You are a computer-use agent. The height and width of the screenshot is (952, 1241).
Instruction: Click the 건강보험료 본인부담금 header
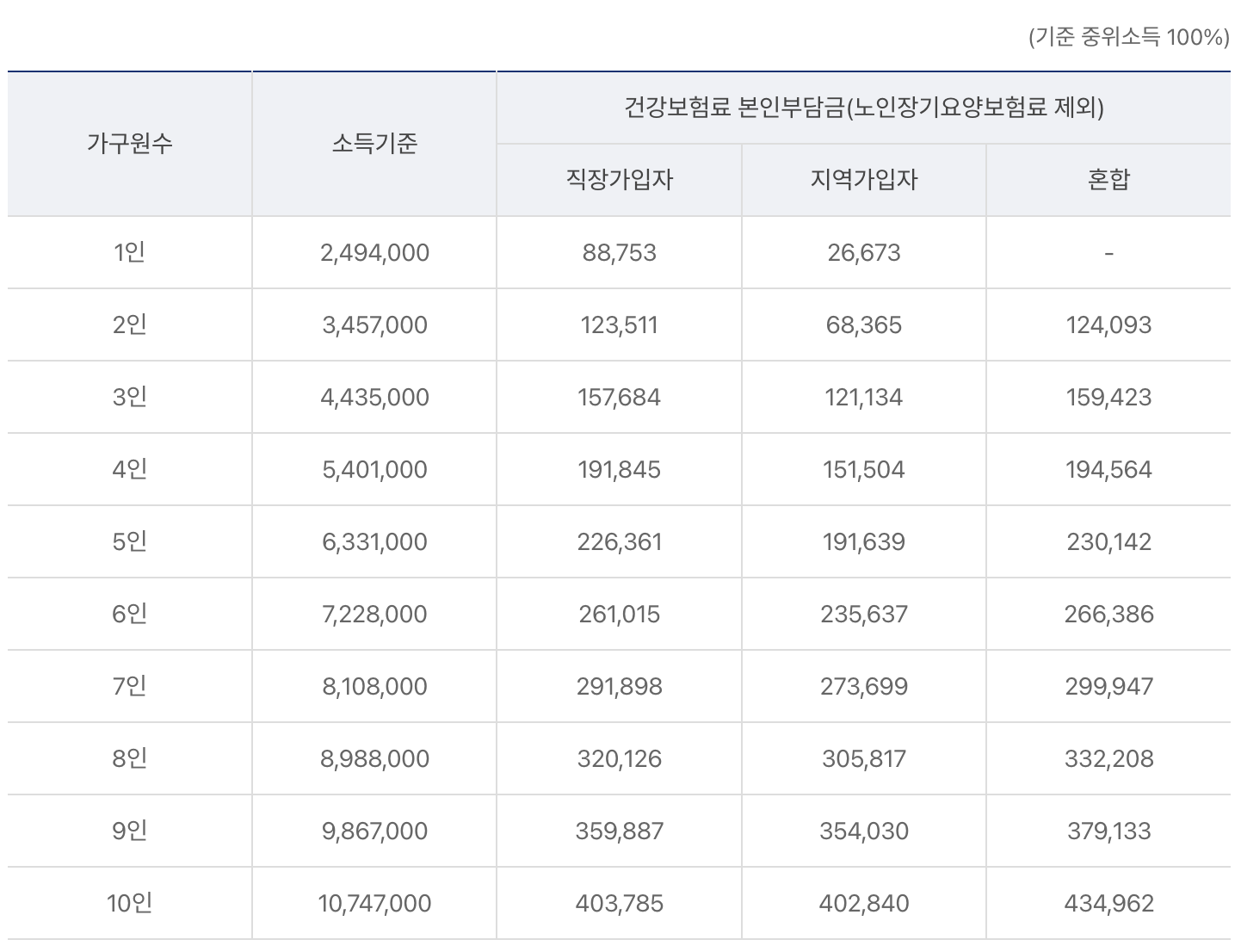pyautogui.click(x=863, y=108)
